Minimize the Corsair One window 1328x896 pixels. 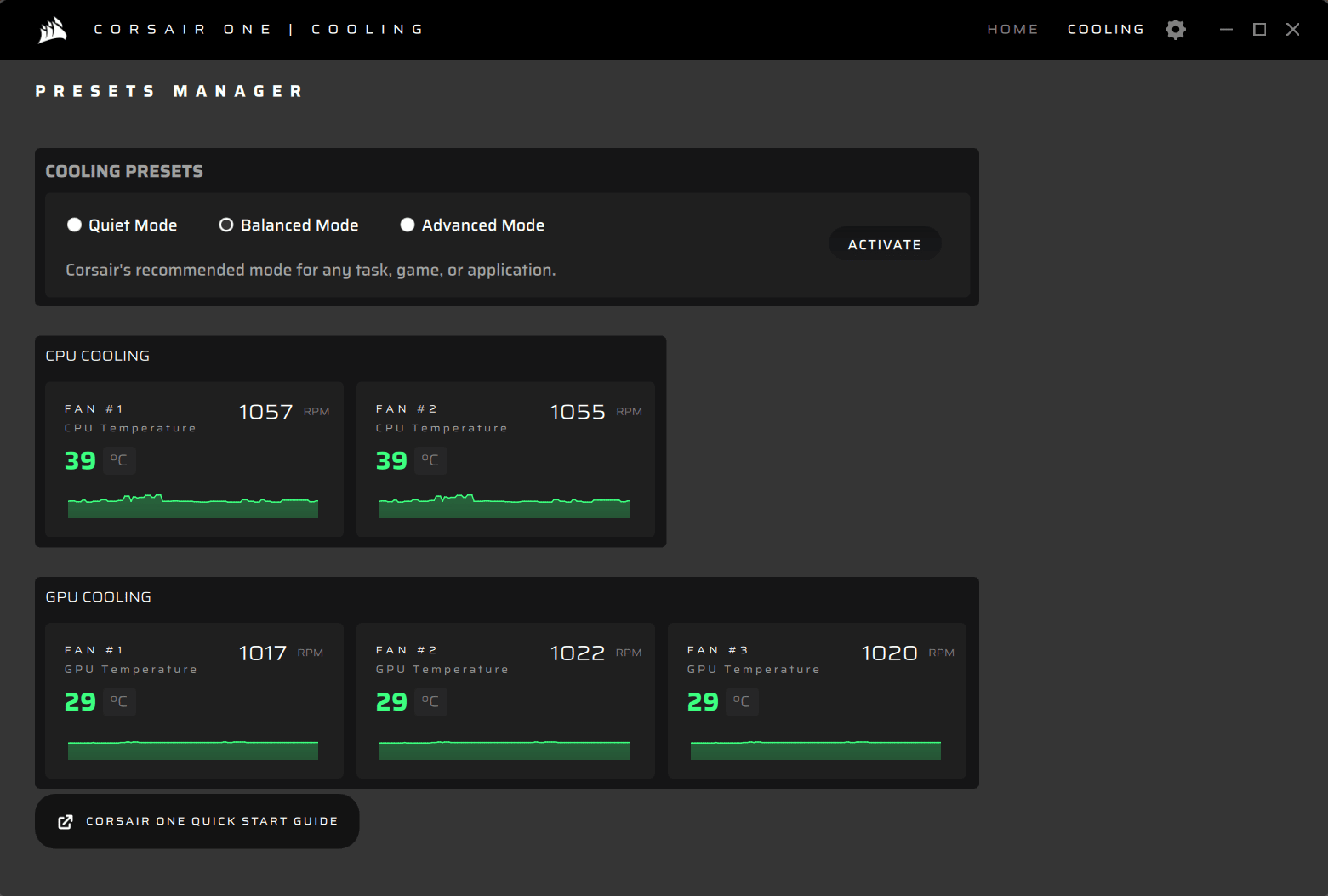tap(1226, 30)
